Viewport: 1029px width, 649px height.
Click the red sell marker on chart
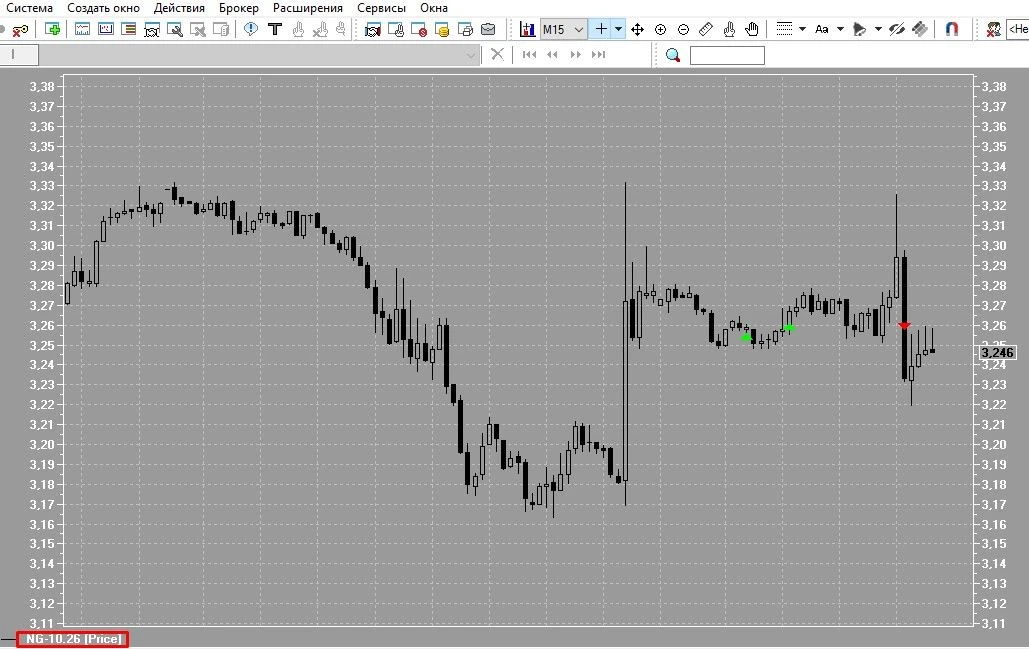pyautogui.click(x=904, y=325)
